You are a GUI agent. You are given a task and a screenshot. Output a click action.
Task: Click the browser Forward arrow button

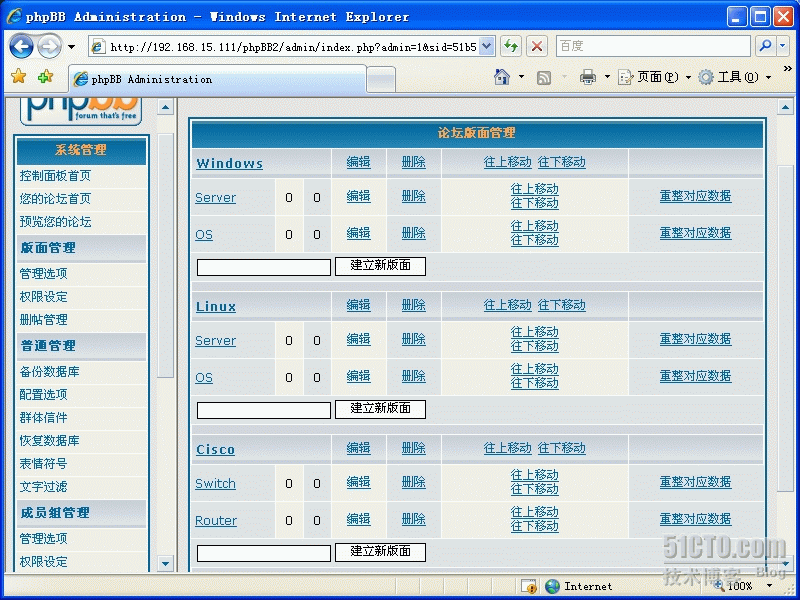click(x=49, y=47)
